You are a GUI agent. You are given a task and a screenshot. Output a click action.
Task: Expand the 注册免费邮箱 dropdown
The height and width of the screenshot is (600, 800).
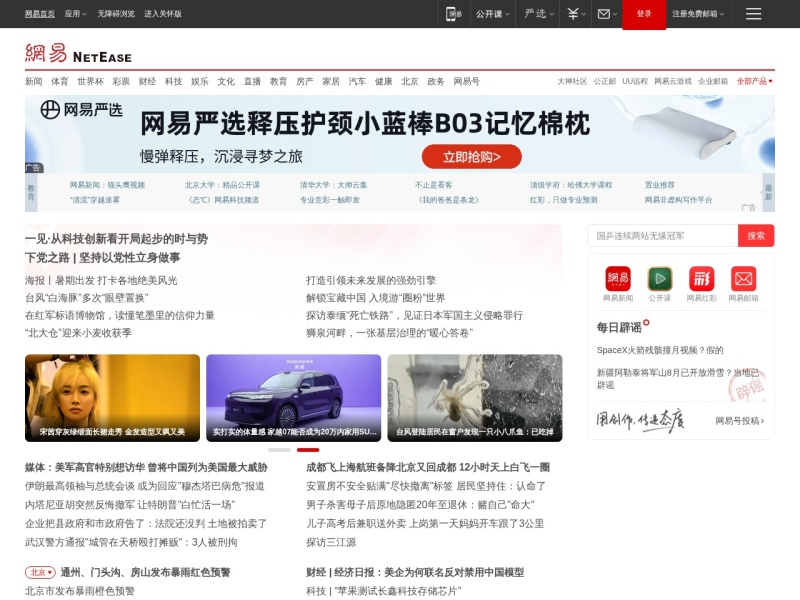pyautogui.click(x=698, y=14)
